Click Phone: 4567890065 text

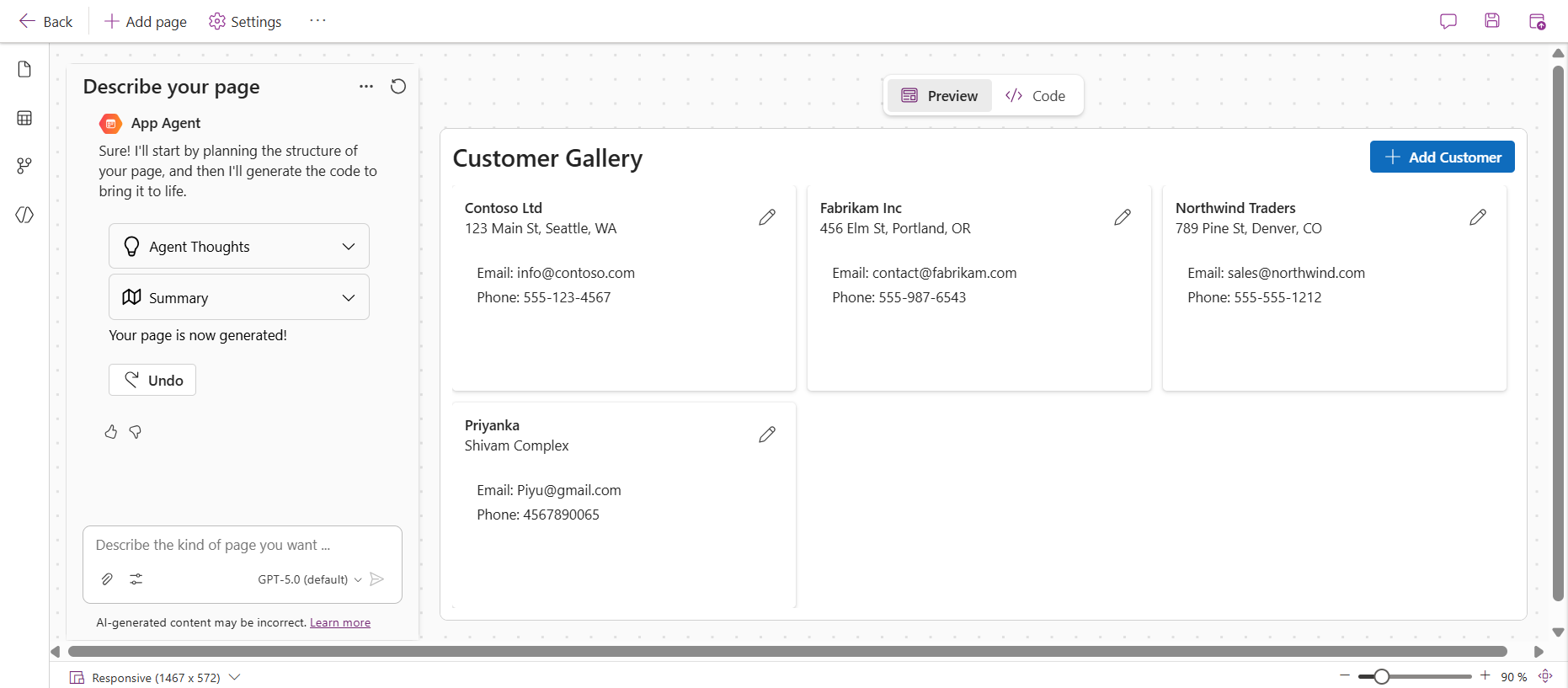click(x=538, y=515)
